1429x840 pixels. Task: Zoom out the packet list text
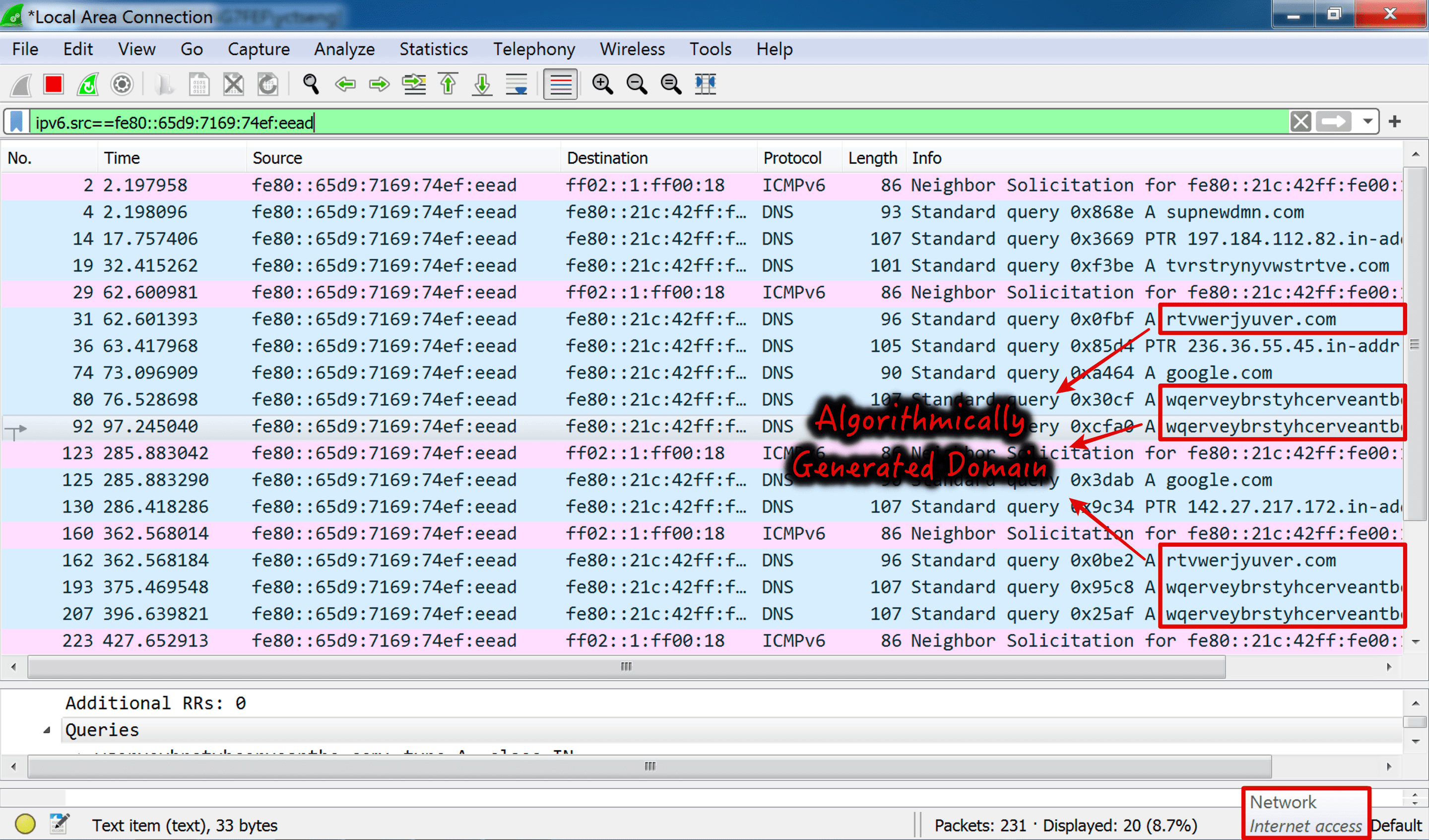(636, 84)
